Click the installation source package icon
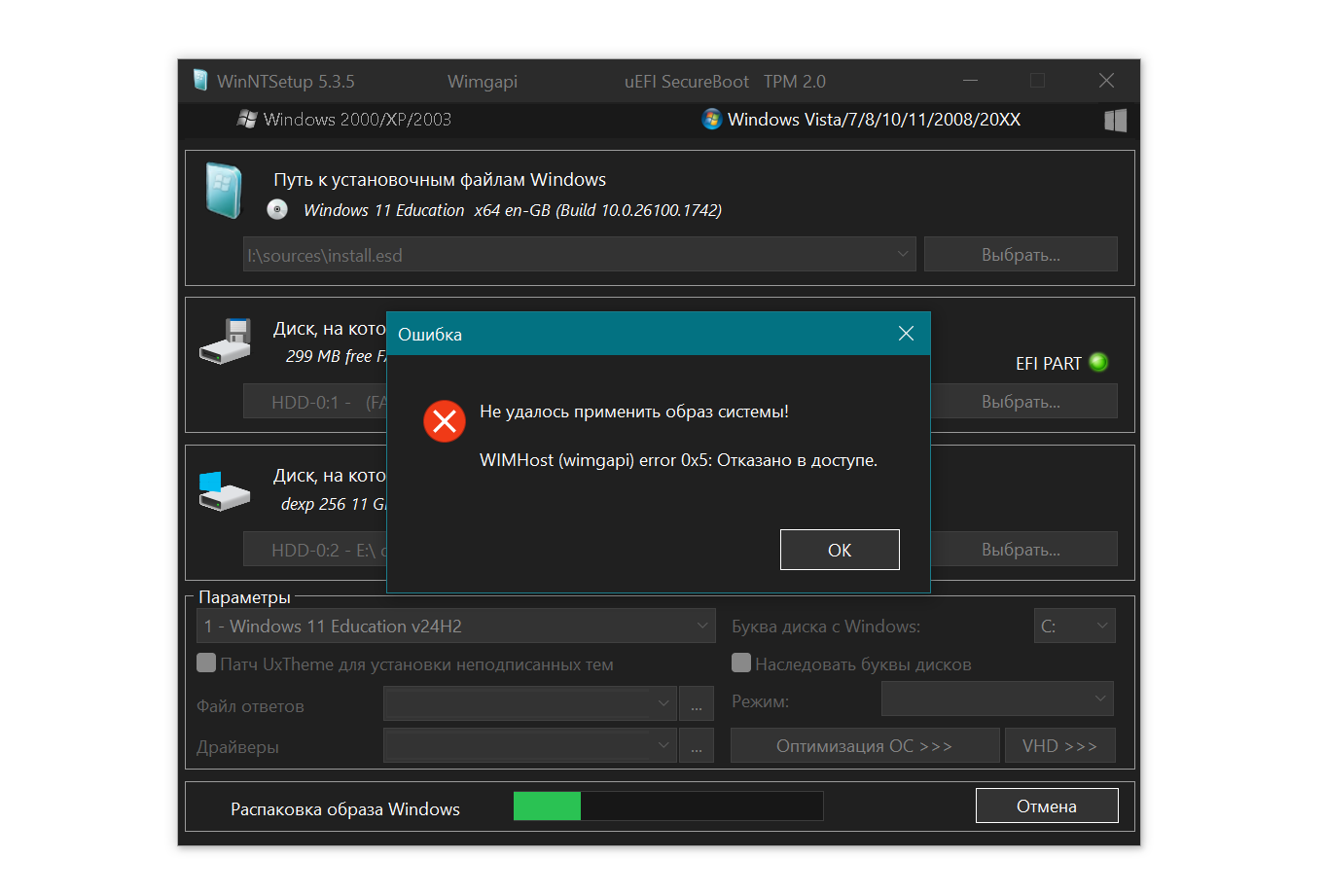The image size is (1326, 896). coord(223,190)
